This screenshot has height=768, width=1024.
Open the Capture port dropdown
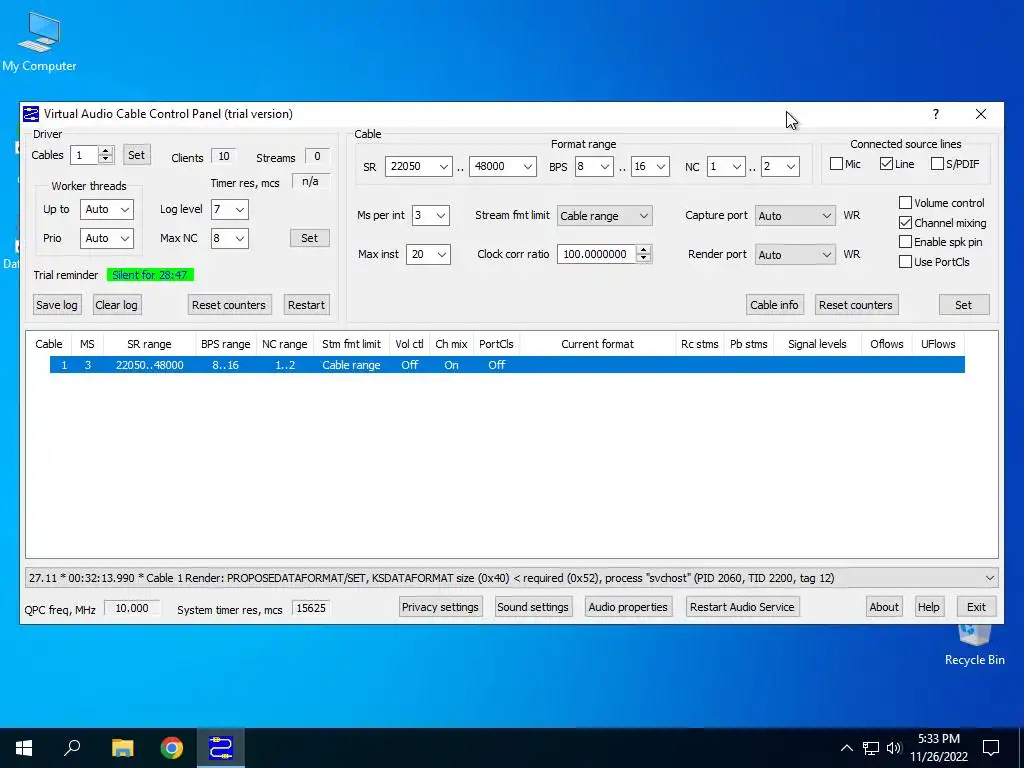coord(795,216)
